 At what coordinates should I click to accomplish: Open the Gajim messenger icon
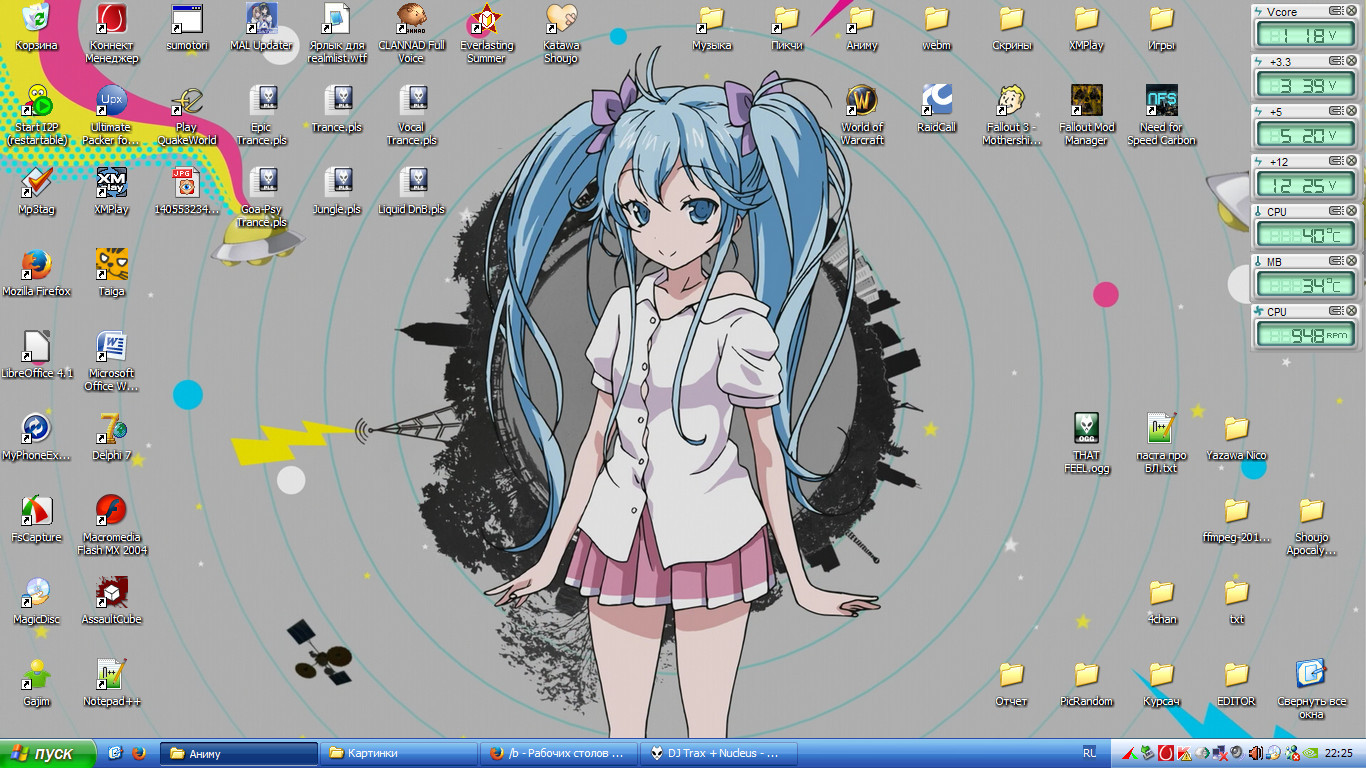36,683
